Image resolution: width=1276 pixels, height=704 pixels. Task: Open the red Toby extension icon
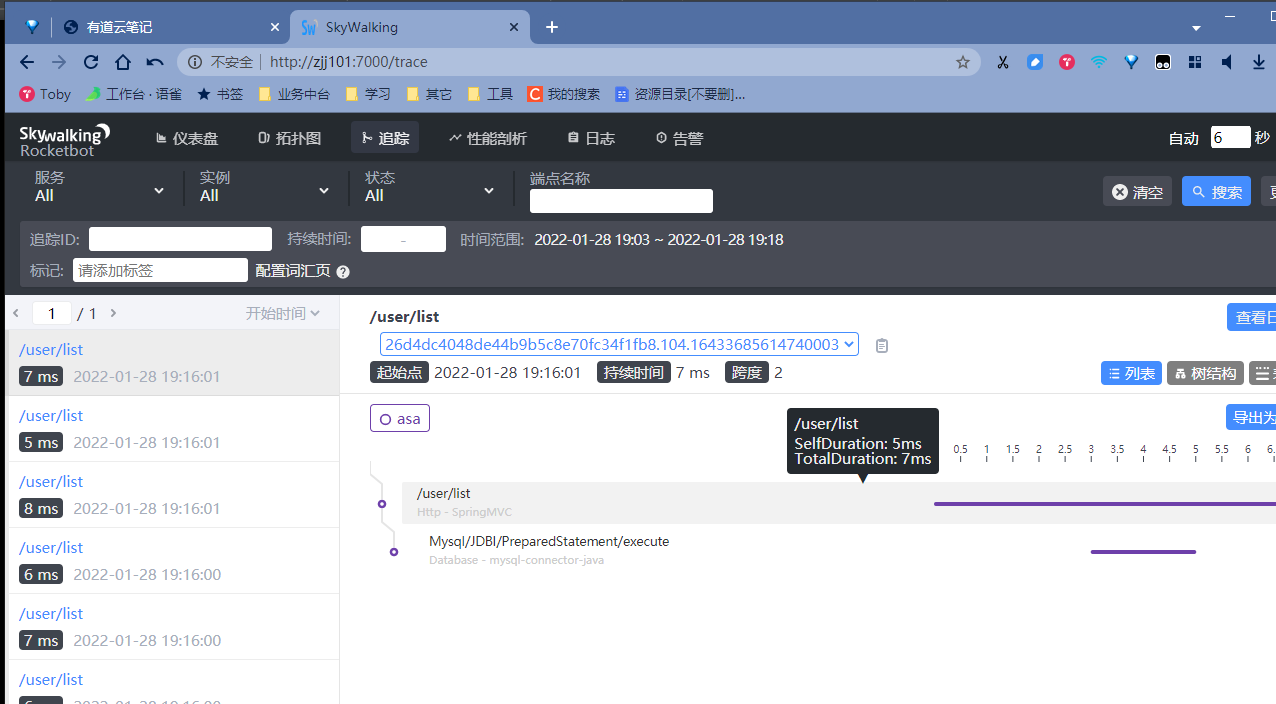pos(1067,62)
